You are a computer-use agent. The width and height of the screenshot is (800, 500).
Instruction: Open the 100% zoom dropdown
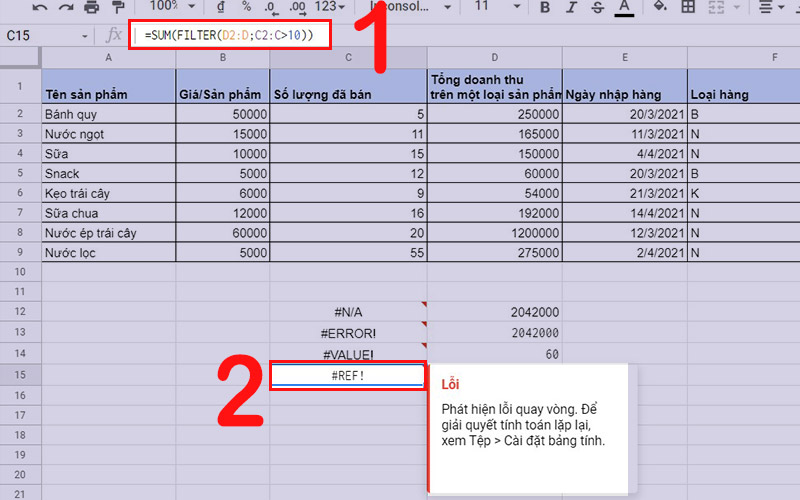point(171,7)
